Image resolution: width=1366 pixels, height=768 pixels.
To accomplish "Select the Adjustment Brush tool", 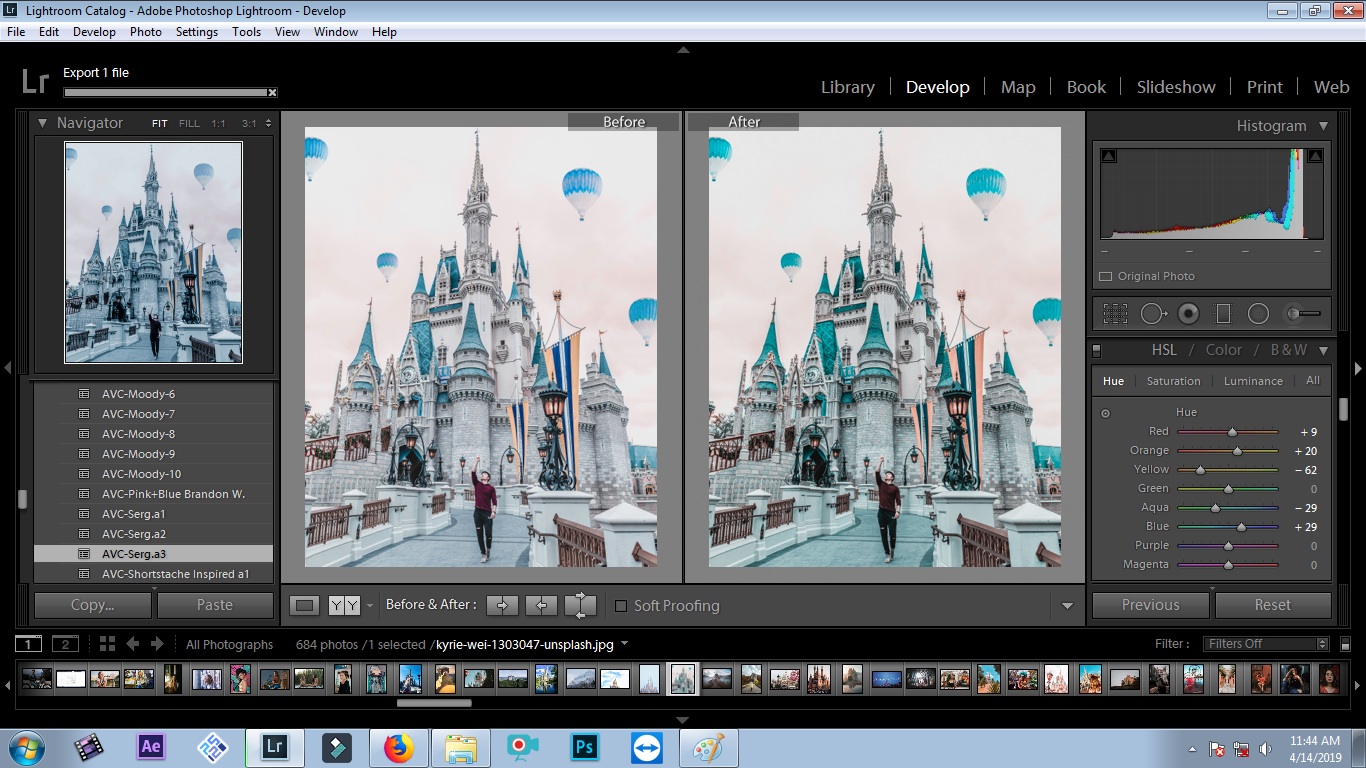I will click(x=1303, y=314).
